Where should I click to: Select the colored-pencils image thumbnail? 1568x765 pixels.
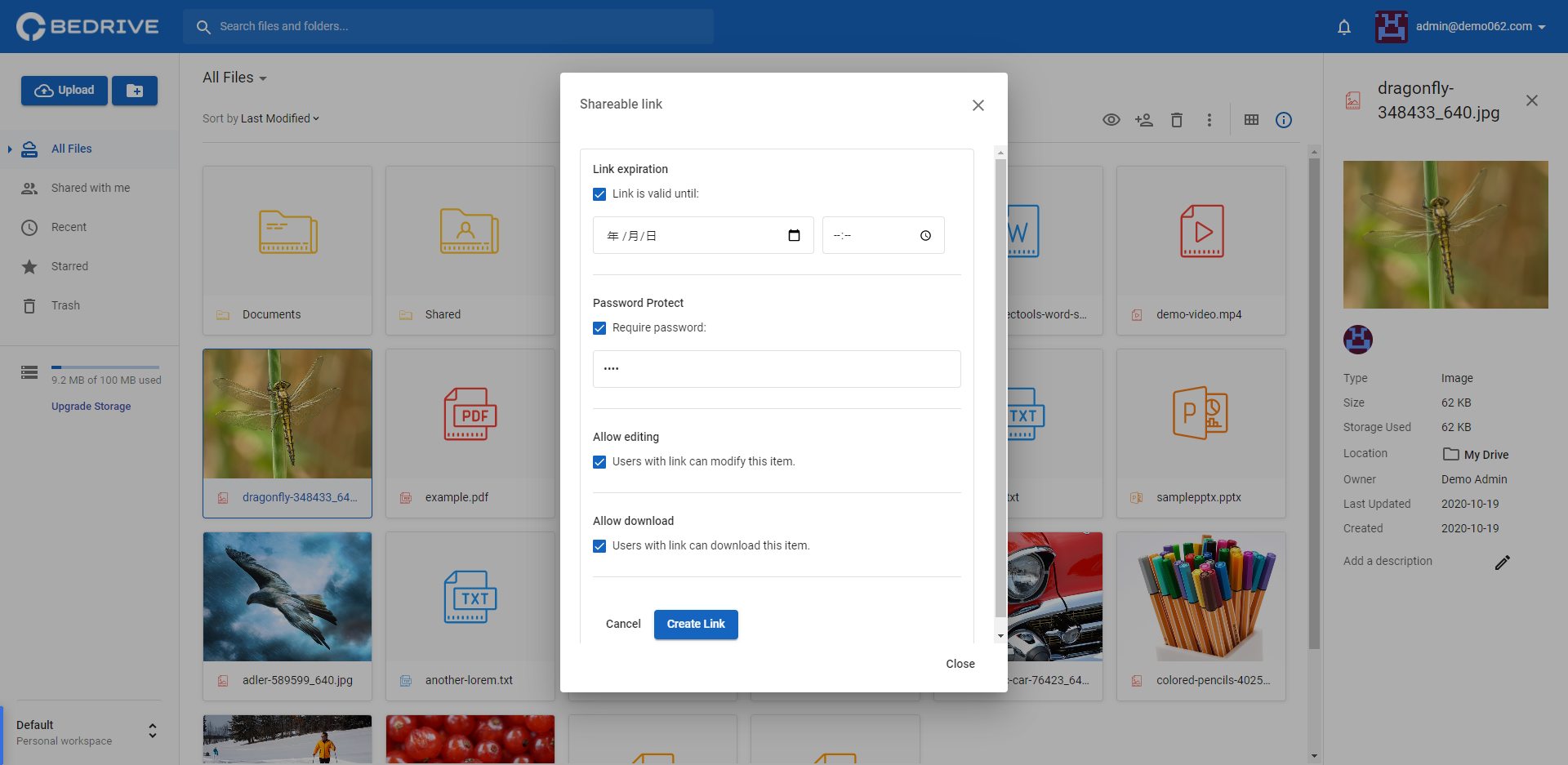pos(1201,597)
